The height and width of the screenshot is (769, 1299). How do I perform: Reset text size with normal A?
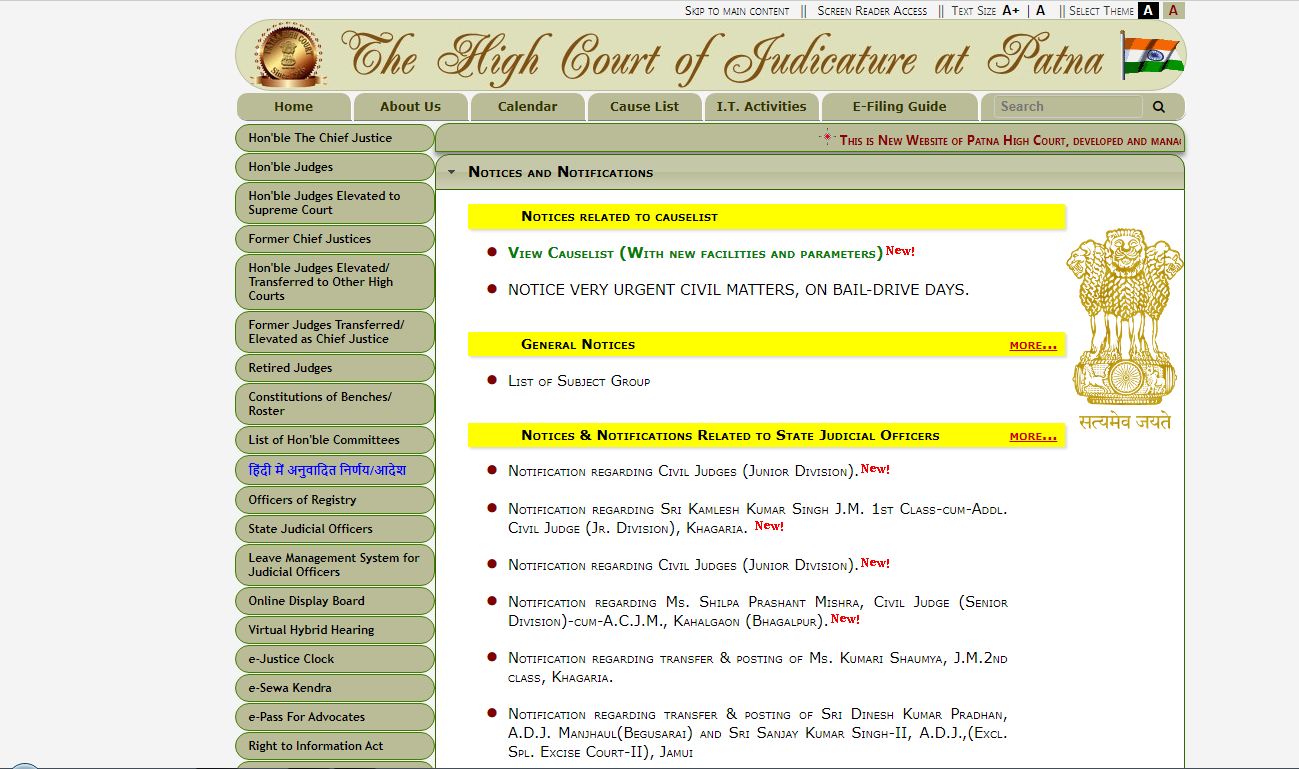(1041, 11)
